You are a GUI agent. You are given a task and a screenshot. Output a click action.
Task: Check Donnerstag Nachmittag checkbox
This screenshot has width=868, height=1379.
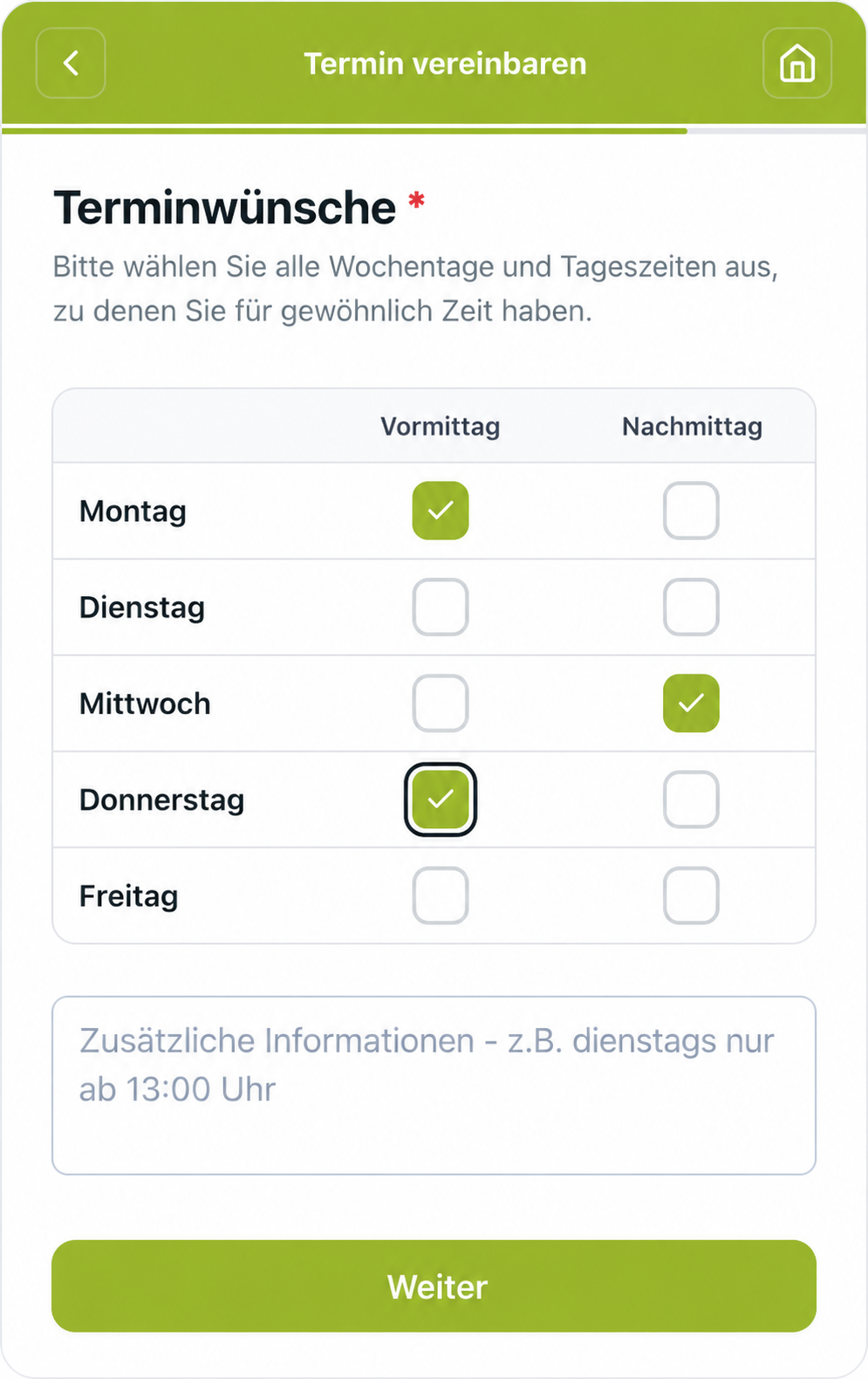point(691,799)
